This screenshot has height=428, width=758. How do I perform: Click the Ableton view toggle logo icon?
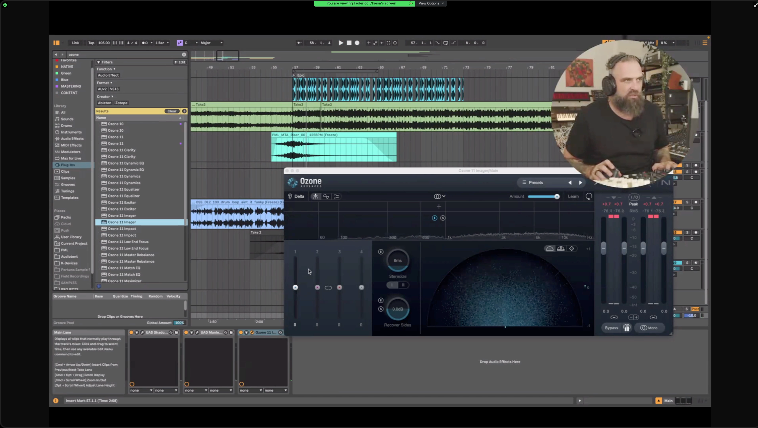tap(57, 43)
